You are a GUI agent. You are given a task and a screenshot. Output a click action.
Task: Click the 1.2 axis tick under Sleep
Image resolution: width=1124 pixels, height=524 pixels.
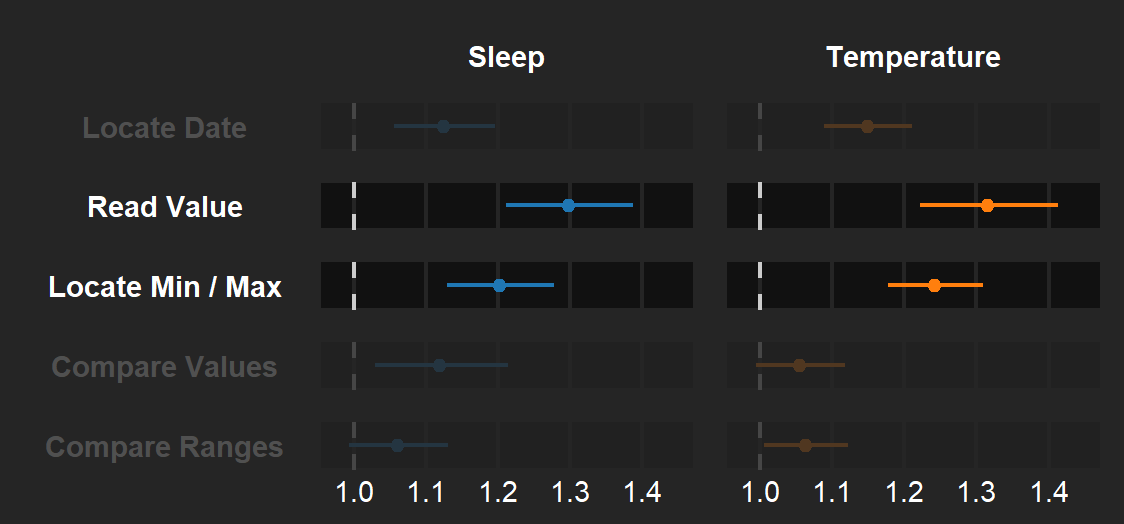[498, 492]
